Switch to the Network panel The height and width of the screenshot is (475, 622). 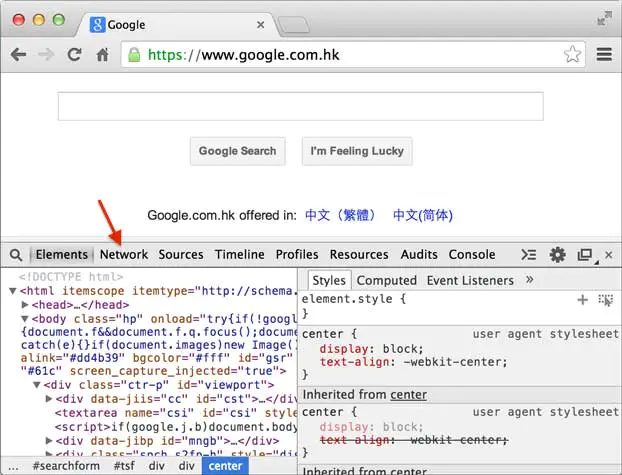pos(124,254)
